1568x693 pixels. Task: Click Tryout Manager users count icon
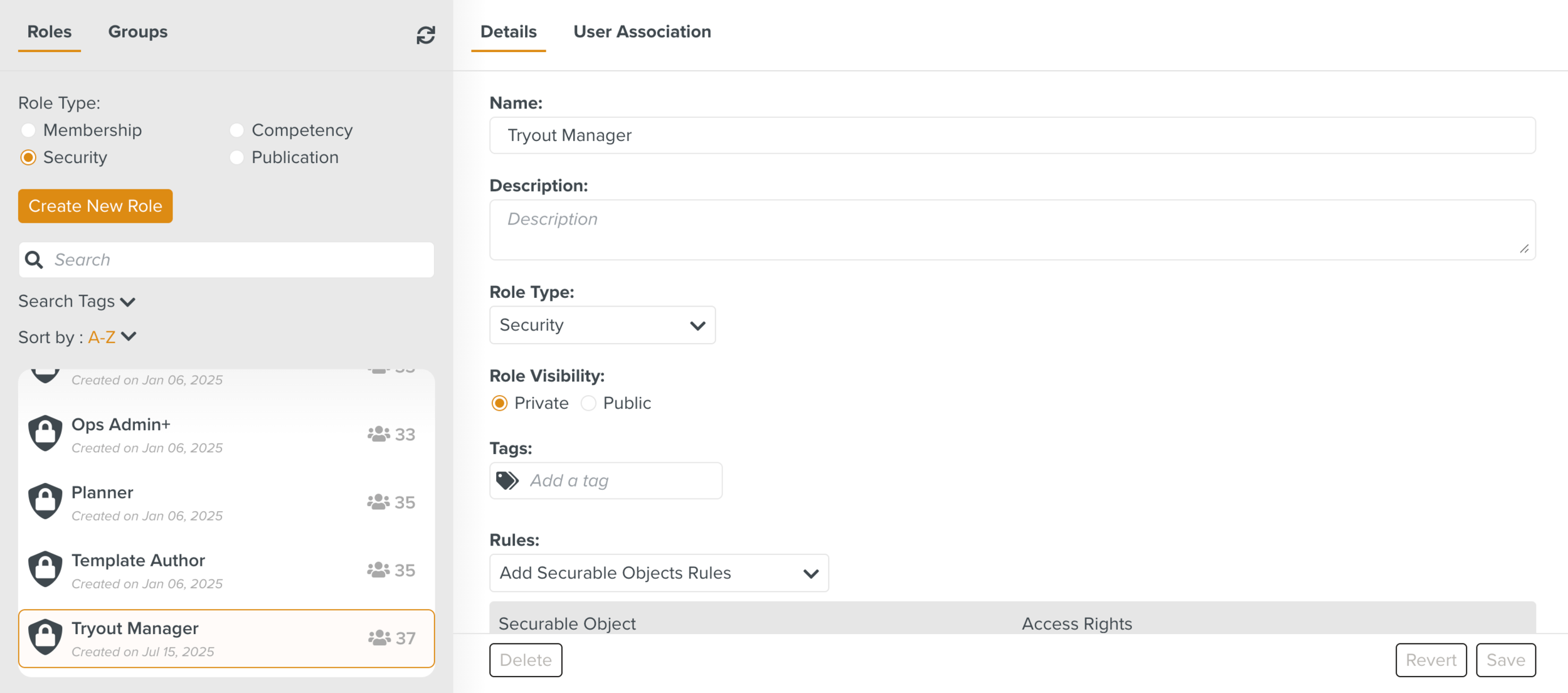point(379,638)
